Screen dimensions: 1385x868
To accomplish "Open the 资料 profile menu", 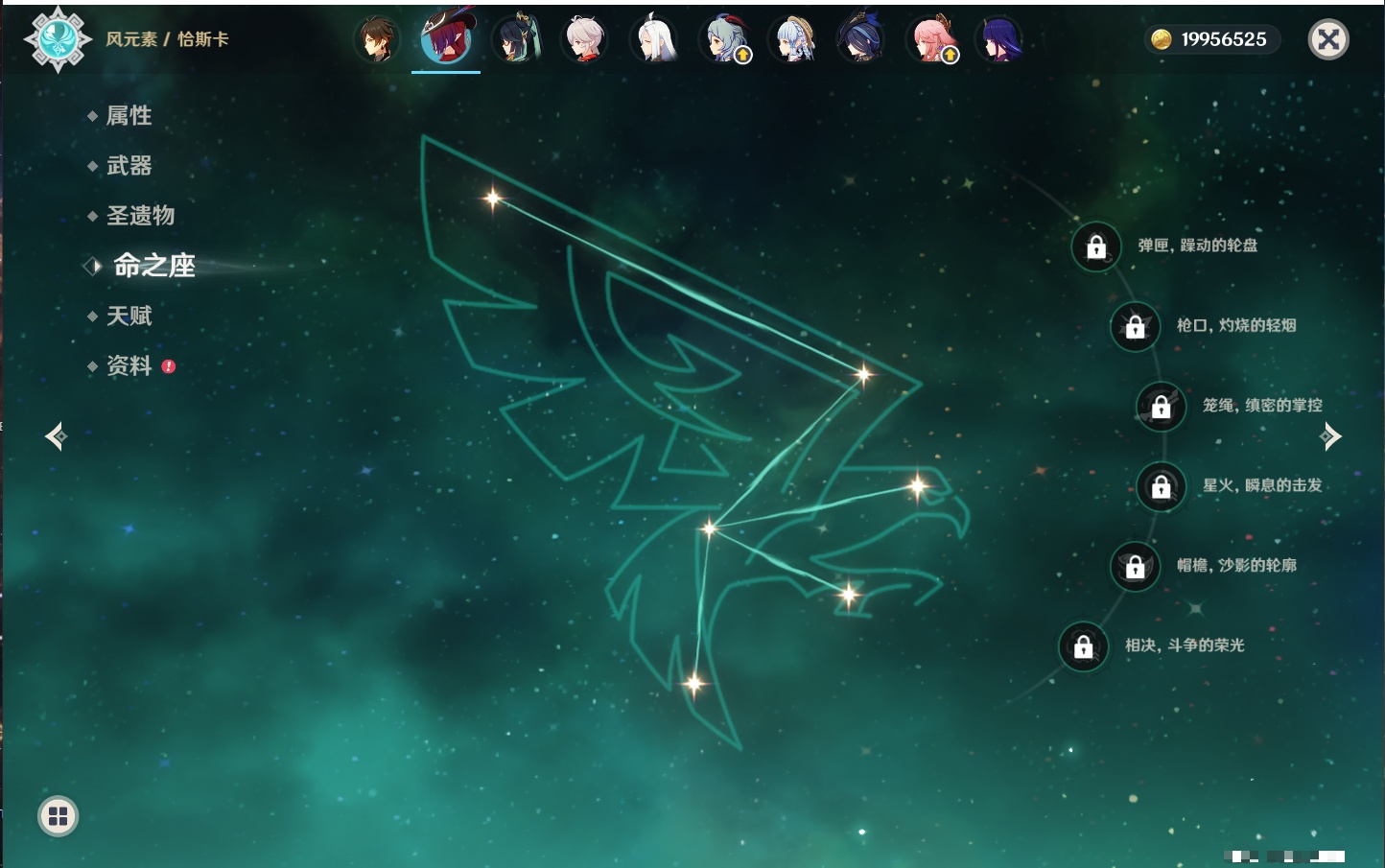I will 129,365.
